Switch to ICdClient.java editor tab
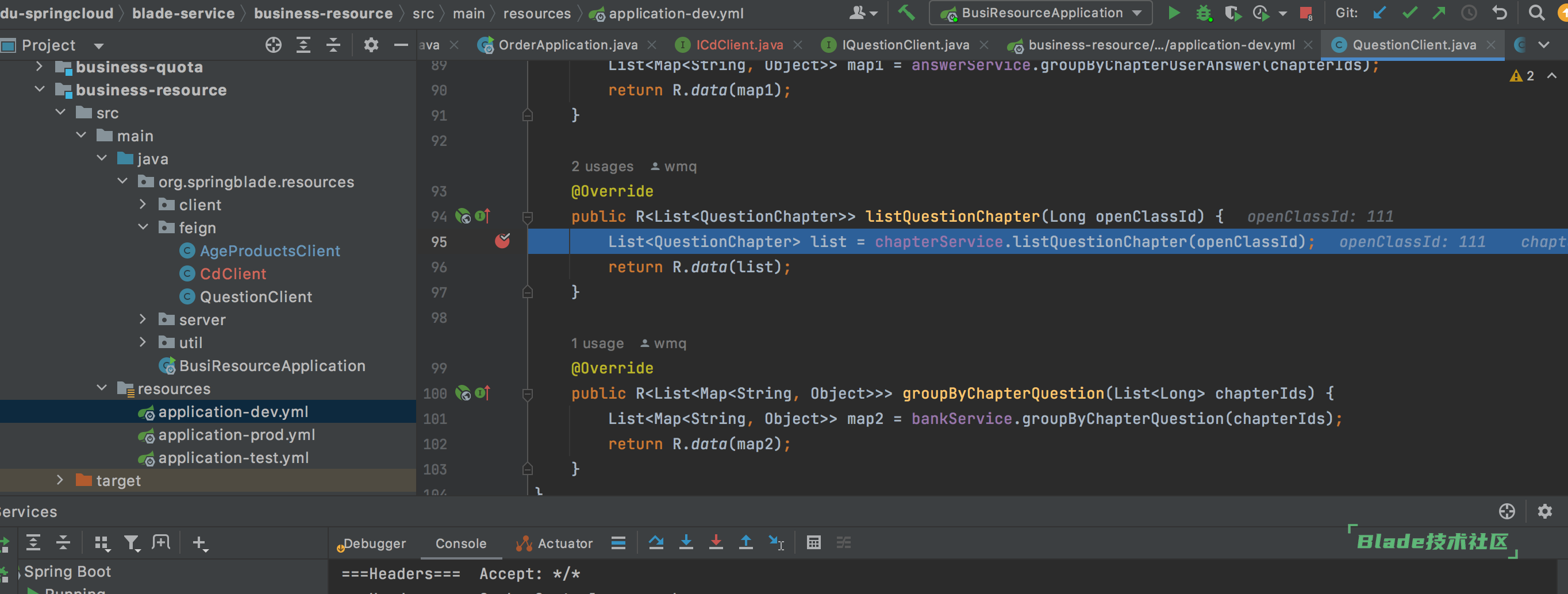 tap(739, 45)
